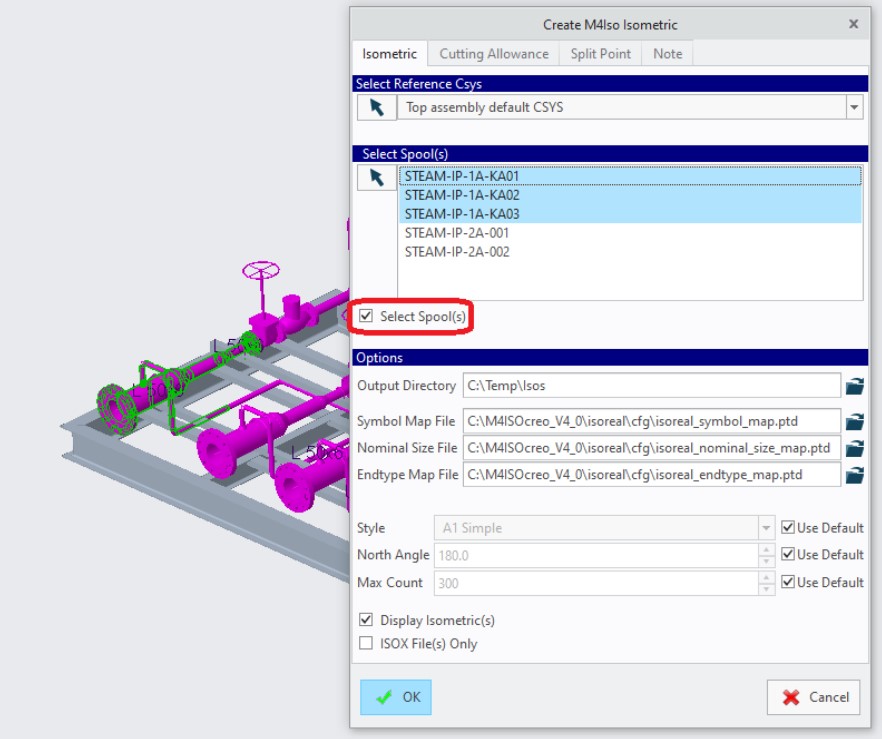Increase the North Angle value
Screen dimensions: 882x739
(766, 549)
